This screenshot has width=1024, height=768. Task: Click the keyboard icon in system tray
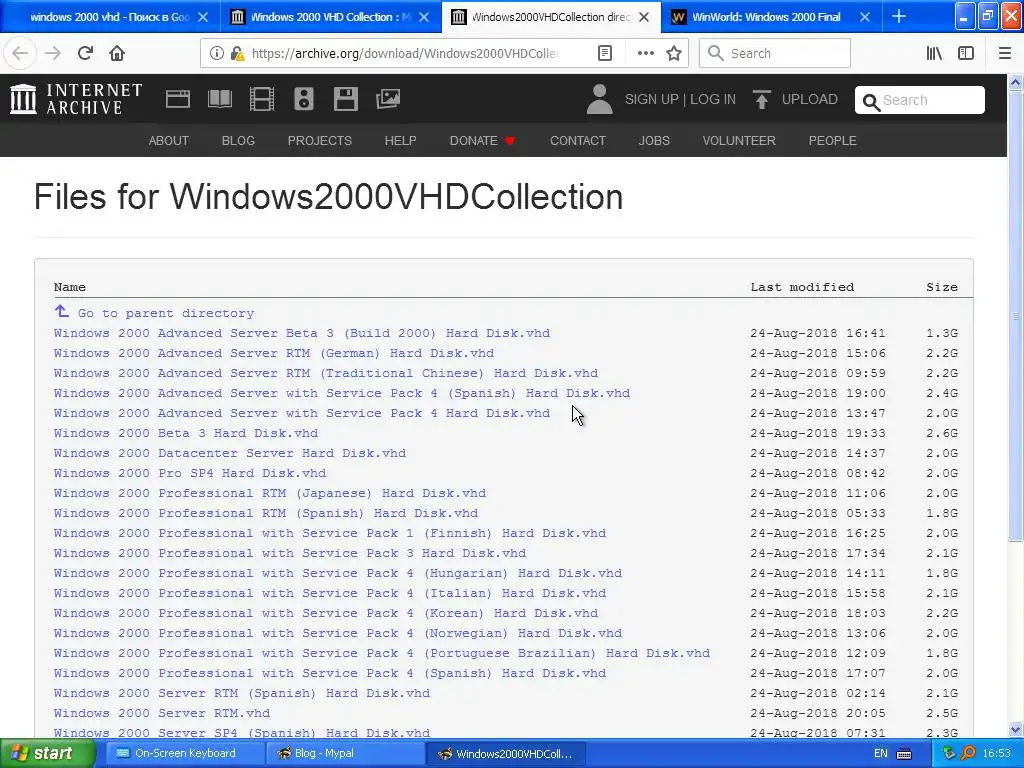[x=904, y=754]
